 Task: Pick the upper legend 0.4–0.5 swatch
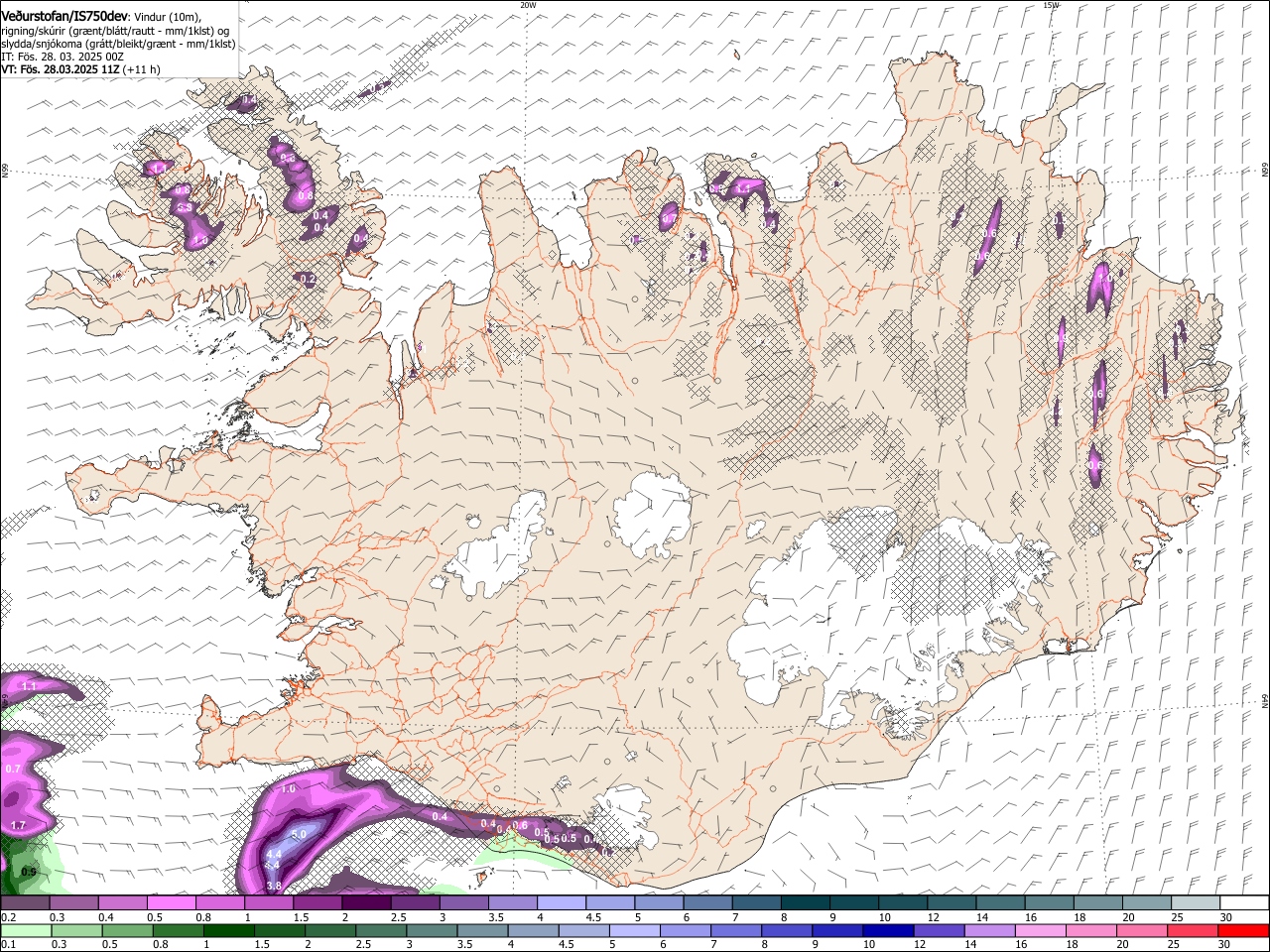[x=122, y=902]
